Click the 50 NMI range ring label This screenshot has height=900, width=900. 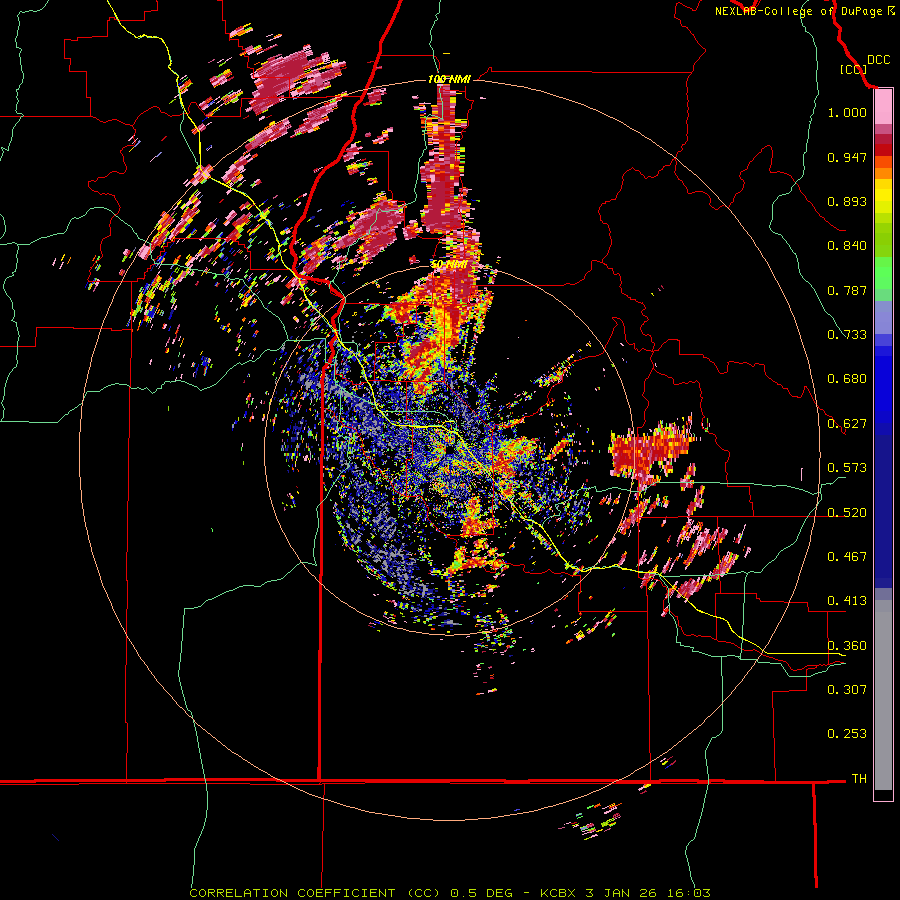pyautogui.click(x=448, y=265)
